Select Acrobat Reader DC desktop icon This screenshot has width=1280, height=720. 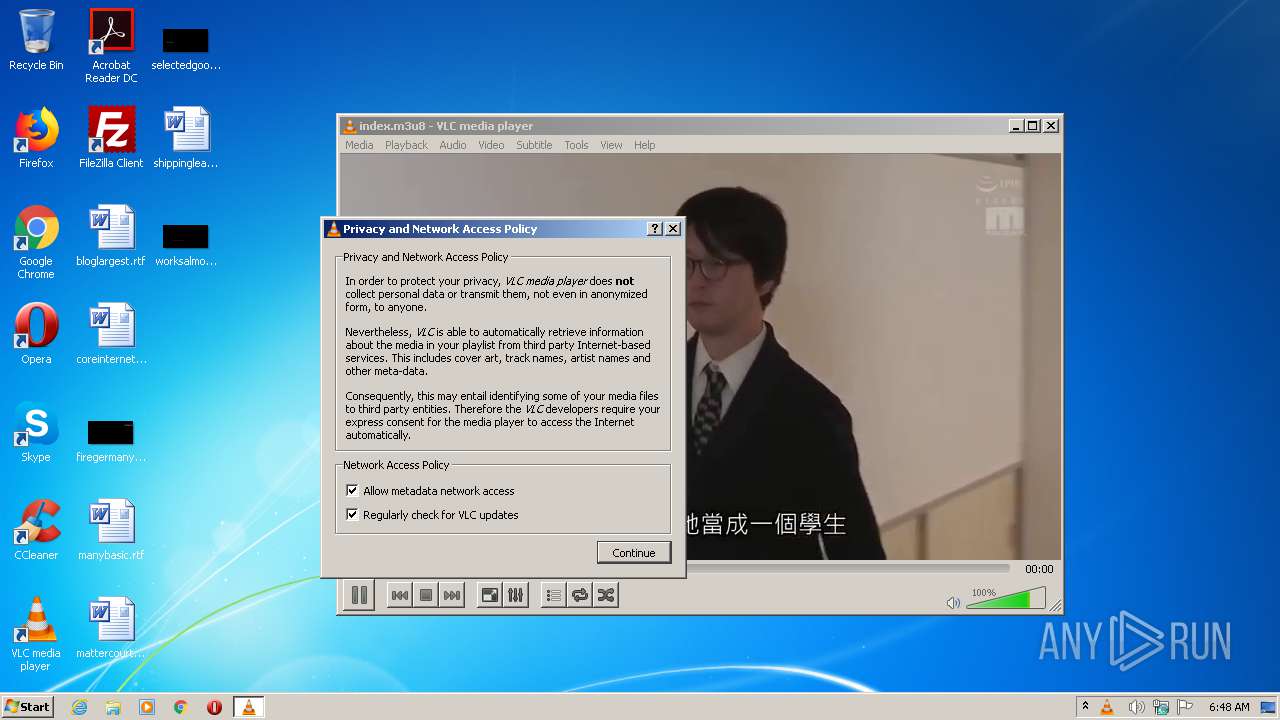pos(111,45)
